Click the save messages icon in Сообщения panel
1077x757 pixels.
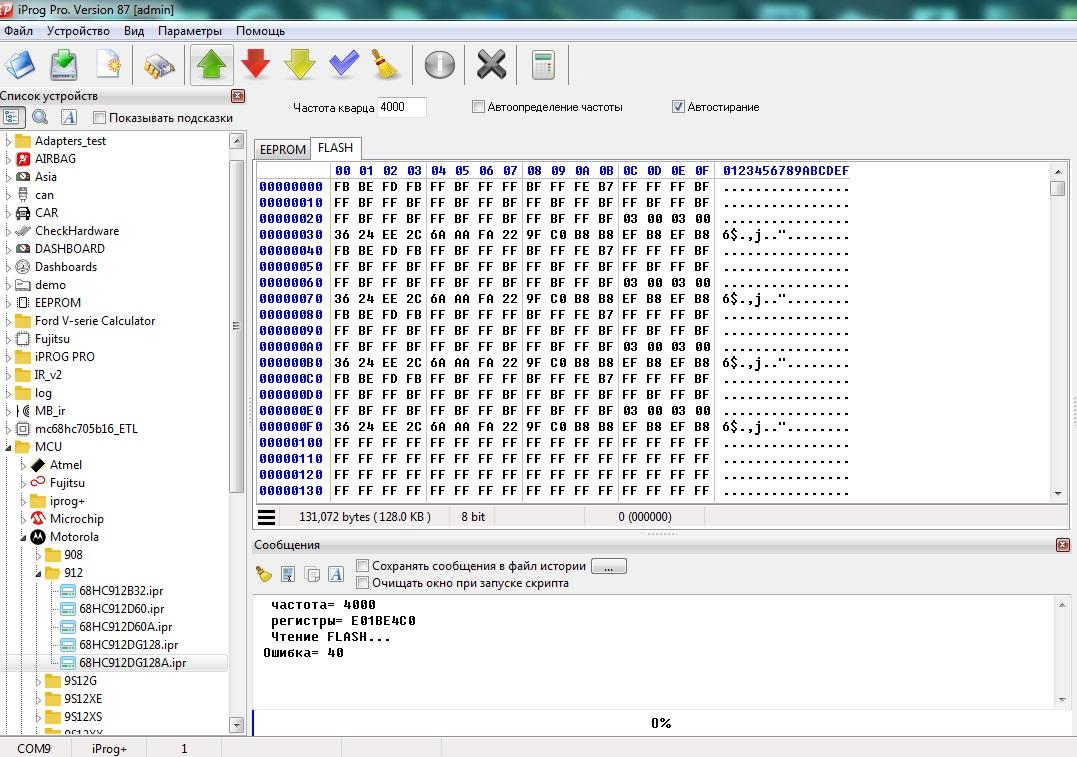[288, 574]
